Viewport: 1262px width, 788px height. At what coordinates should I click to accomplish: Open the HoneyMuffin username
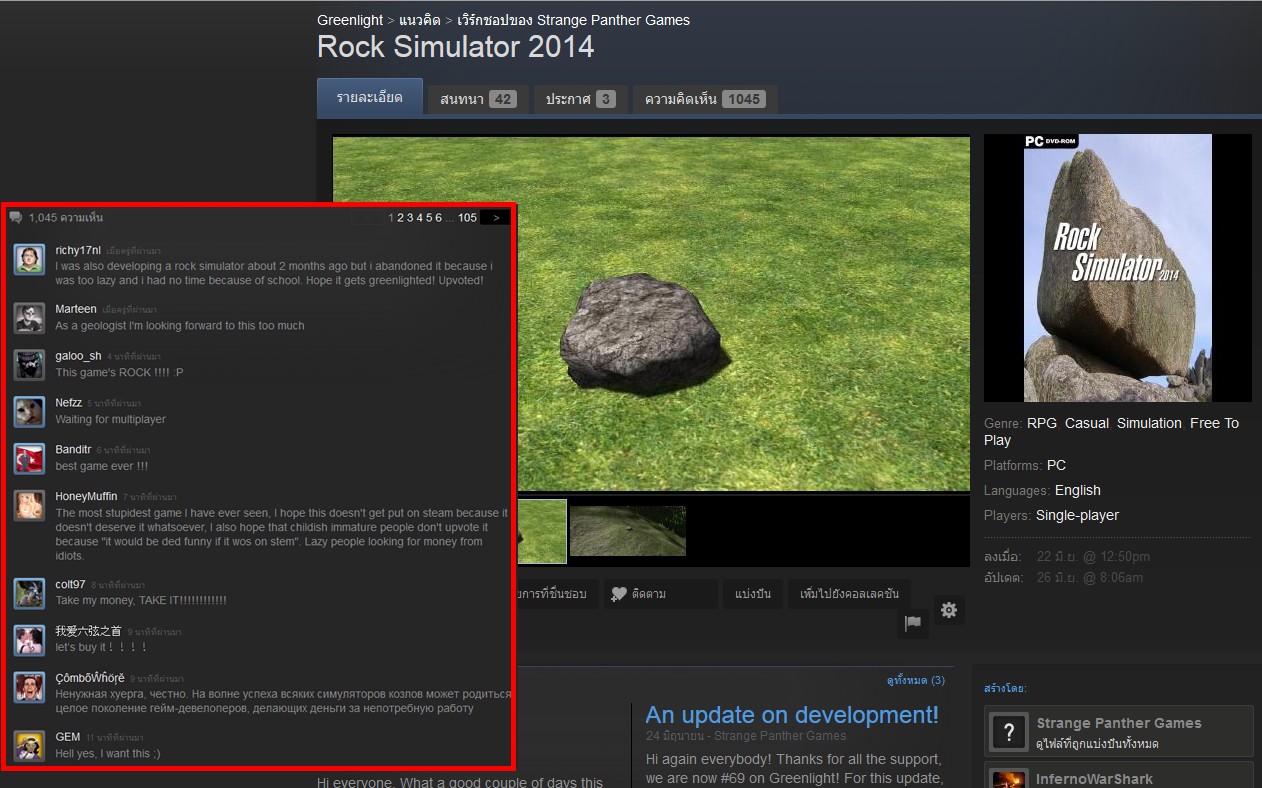pyautogui.click(x=87, y=497)
